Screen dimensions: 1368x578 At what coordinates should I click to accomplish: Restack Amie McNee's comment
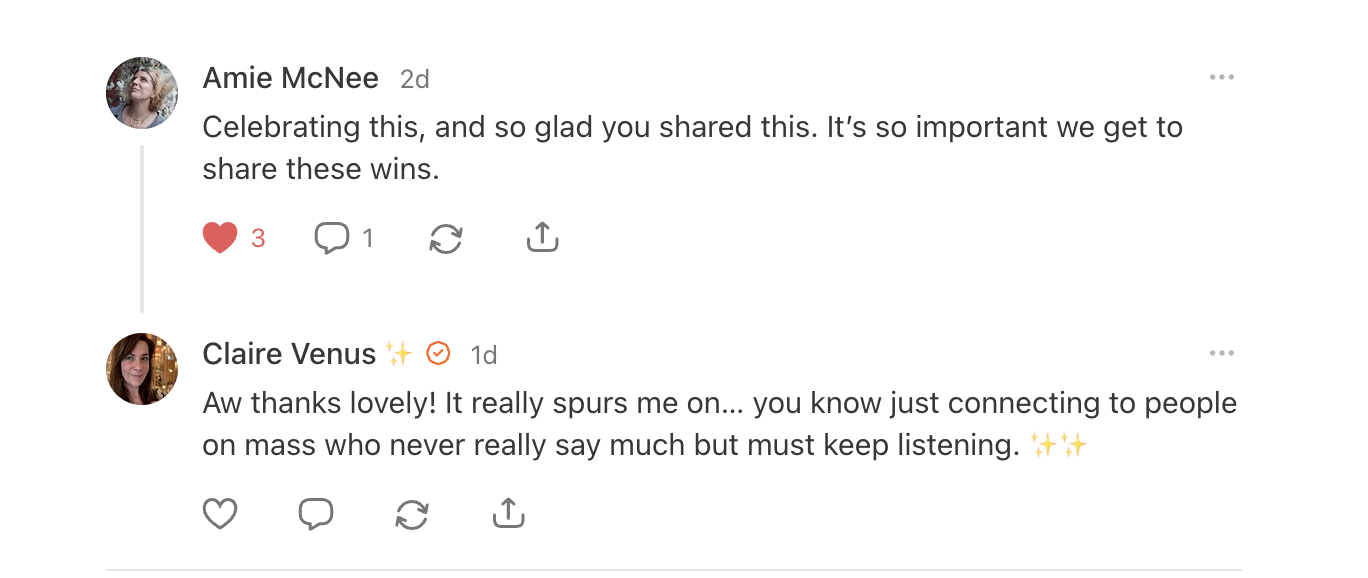445,238
